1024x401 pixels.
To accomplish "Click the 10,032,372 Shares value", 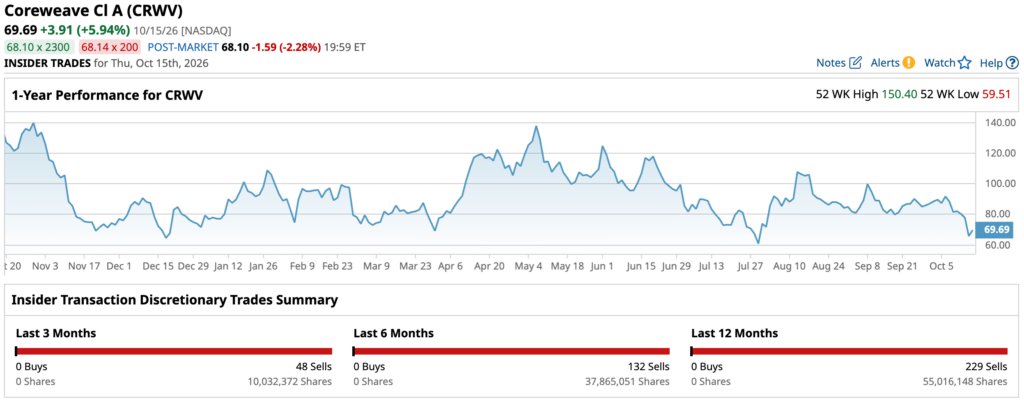I will pos(289,381).
